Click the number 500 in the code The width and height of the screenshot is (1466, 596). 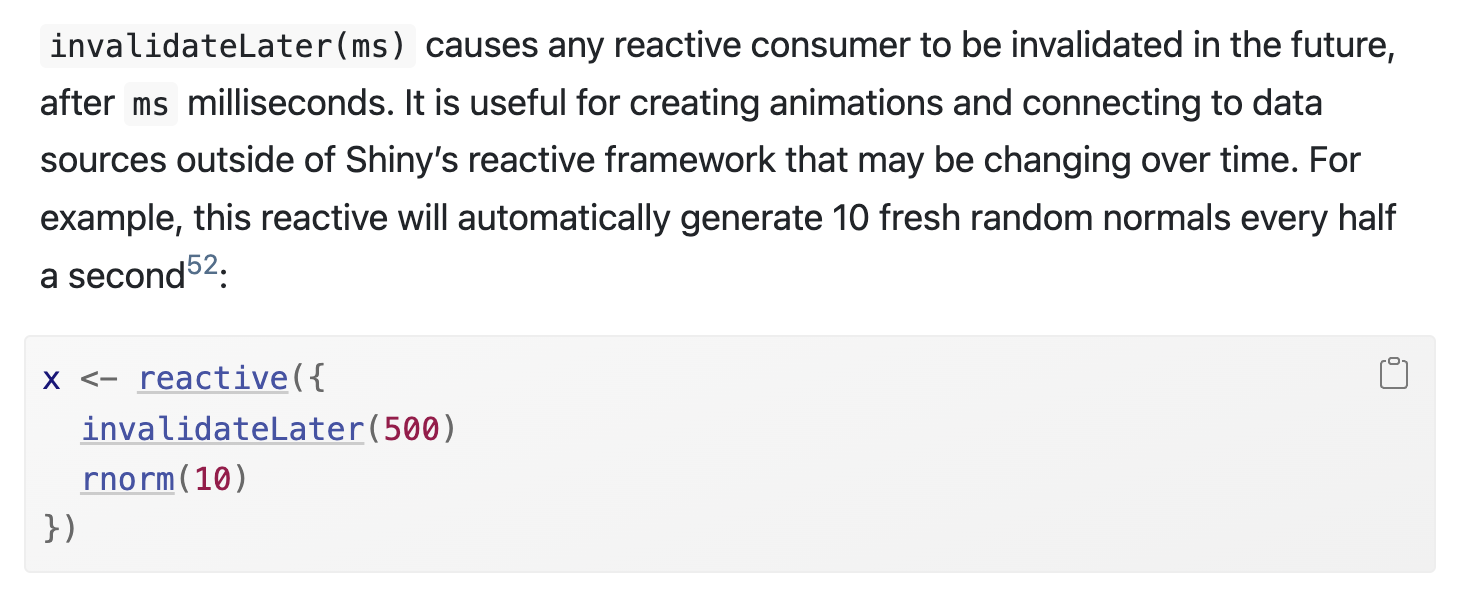coord(413,430)
